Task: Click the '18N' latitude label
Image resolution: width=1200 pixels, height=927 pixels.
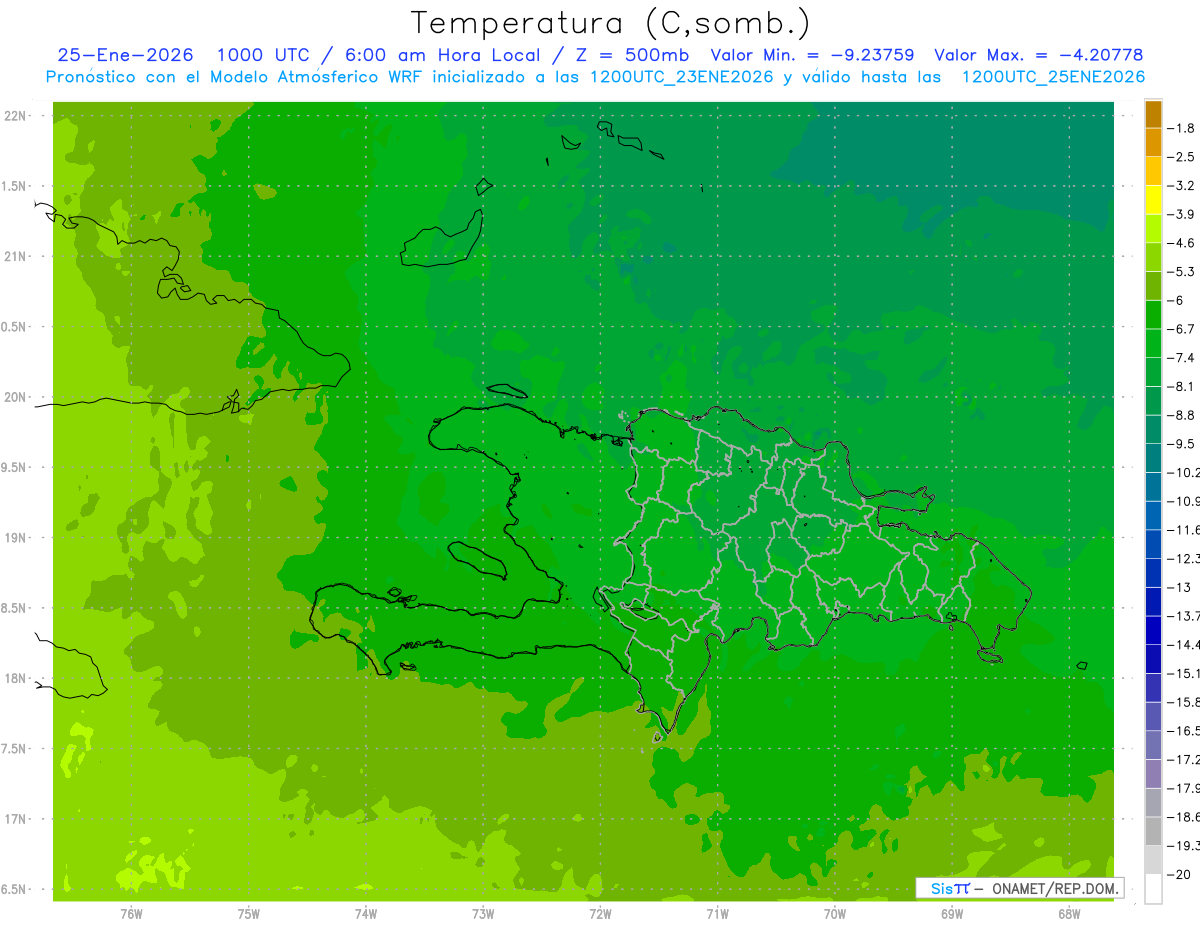Action: (x=17, y=679)
